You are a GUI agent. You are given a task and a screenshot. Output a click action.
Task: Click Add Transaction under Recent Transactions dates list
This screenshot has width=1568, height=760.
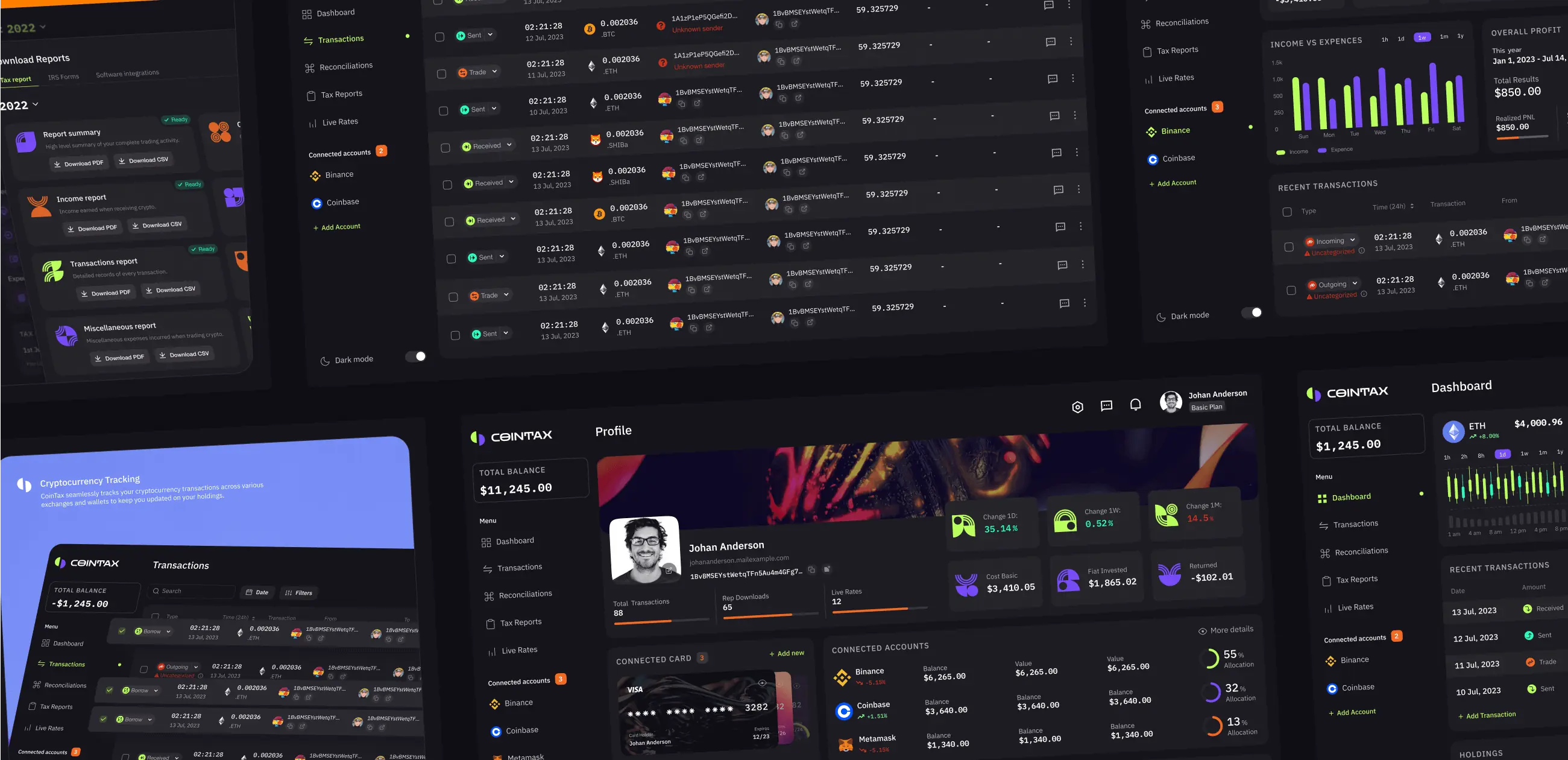[1487, 715]
